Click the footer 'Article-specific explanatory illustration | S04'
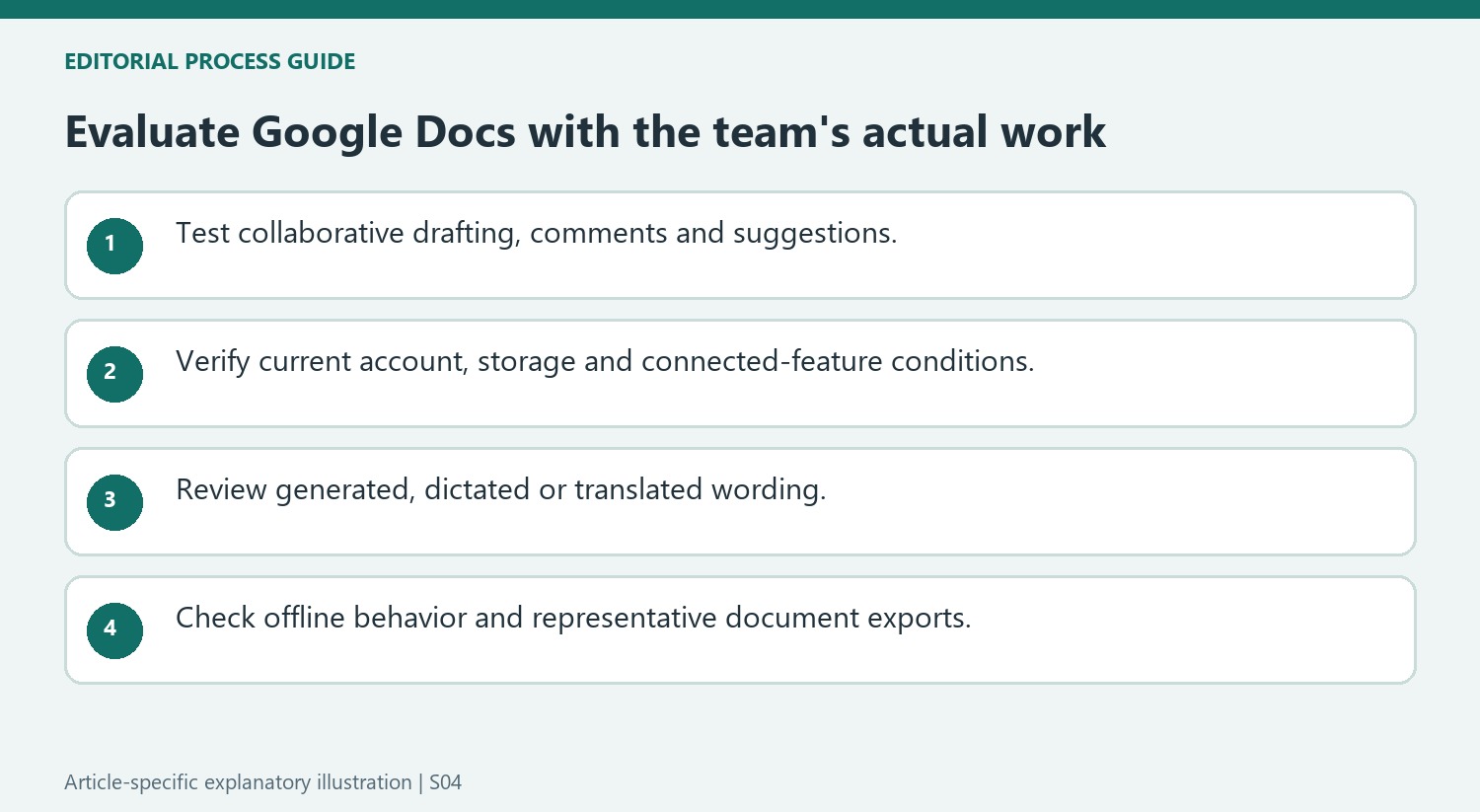The height and width of the screenshot is (812, 1480). click(262, 782)
